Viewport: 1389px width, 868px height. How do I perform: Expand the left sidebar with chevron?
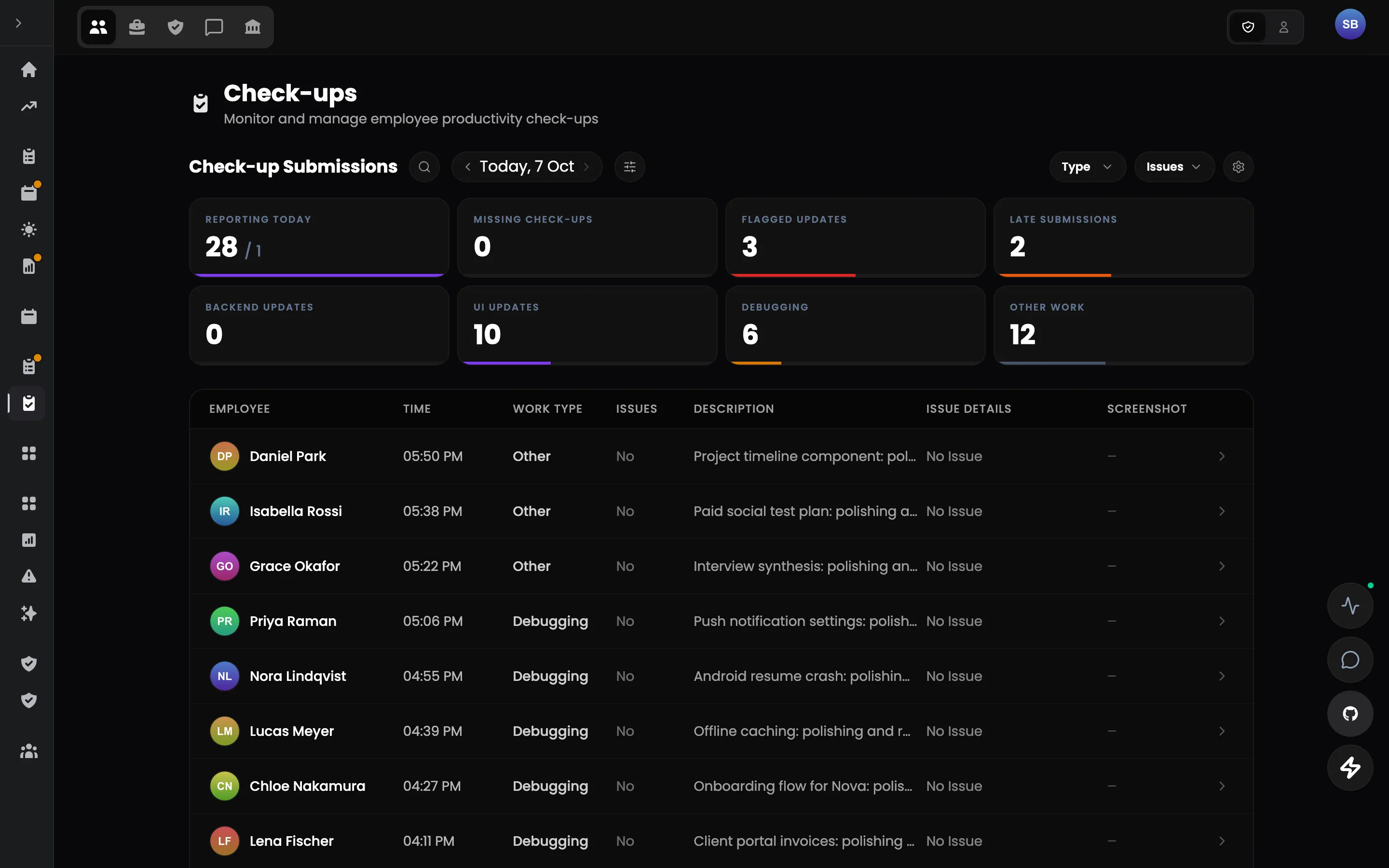click(x=18, y=23)
